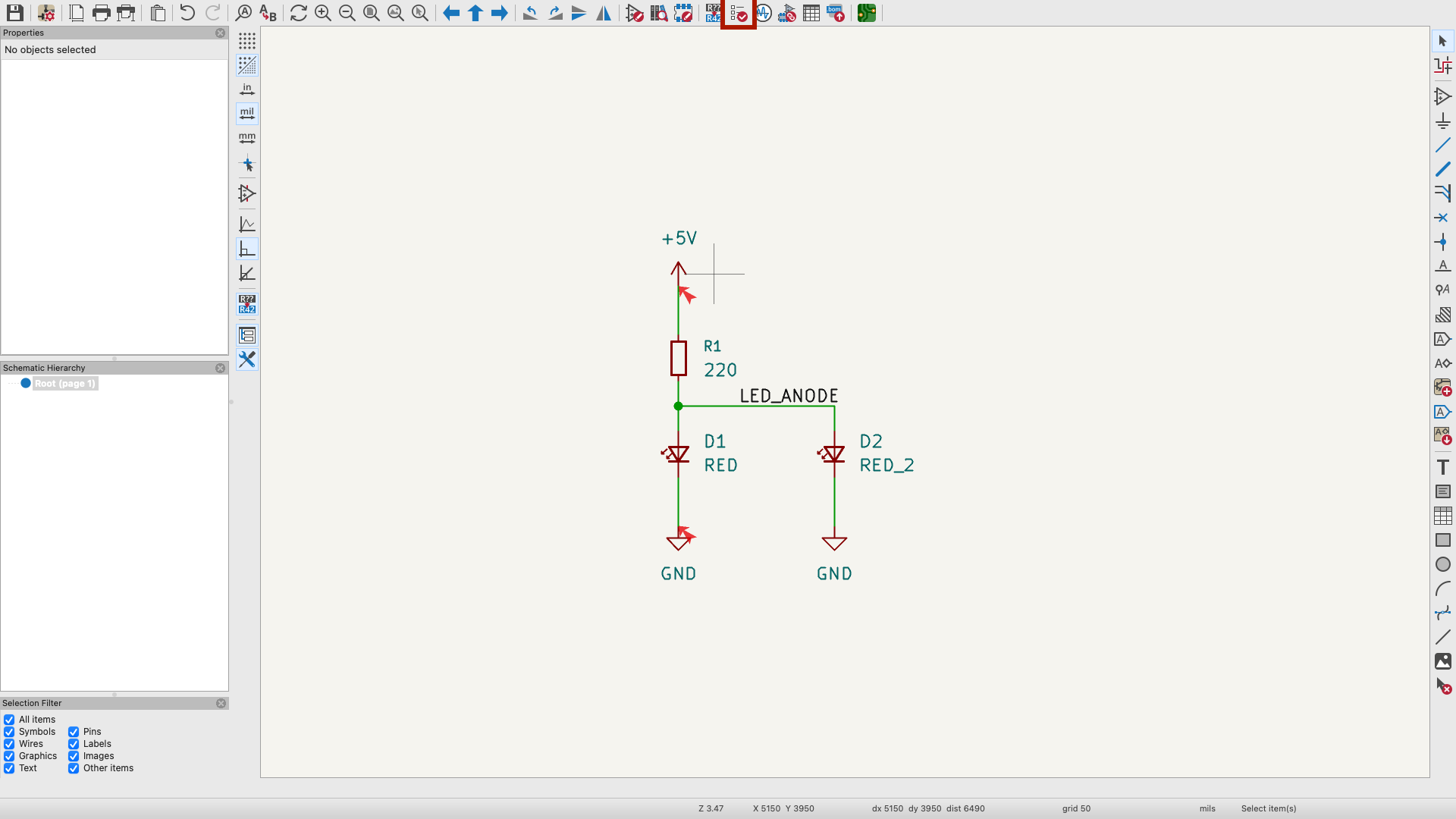The height and width of the screenshot is (819, 1456).
Task: Click the R1 resistor symbol
Action: 679,358
